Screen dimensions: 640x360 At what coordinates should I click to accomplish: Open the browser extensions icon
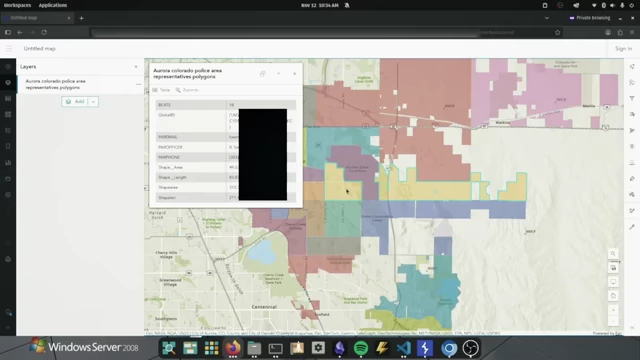(x=620, y=32)
